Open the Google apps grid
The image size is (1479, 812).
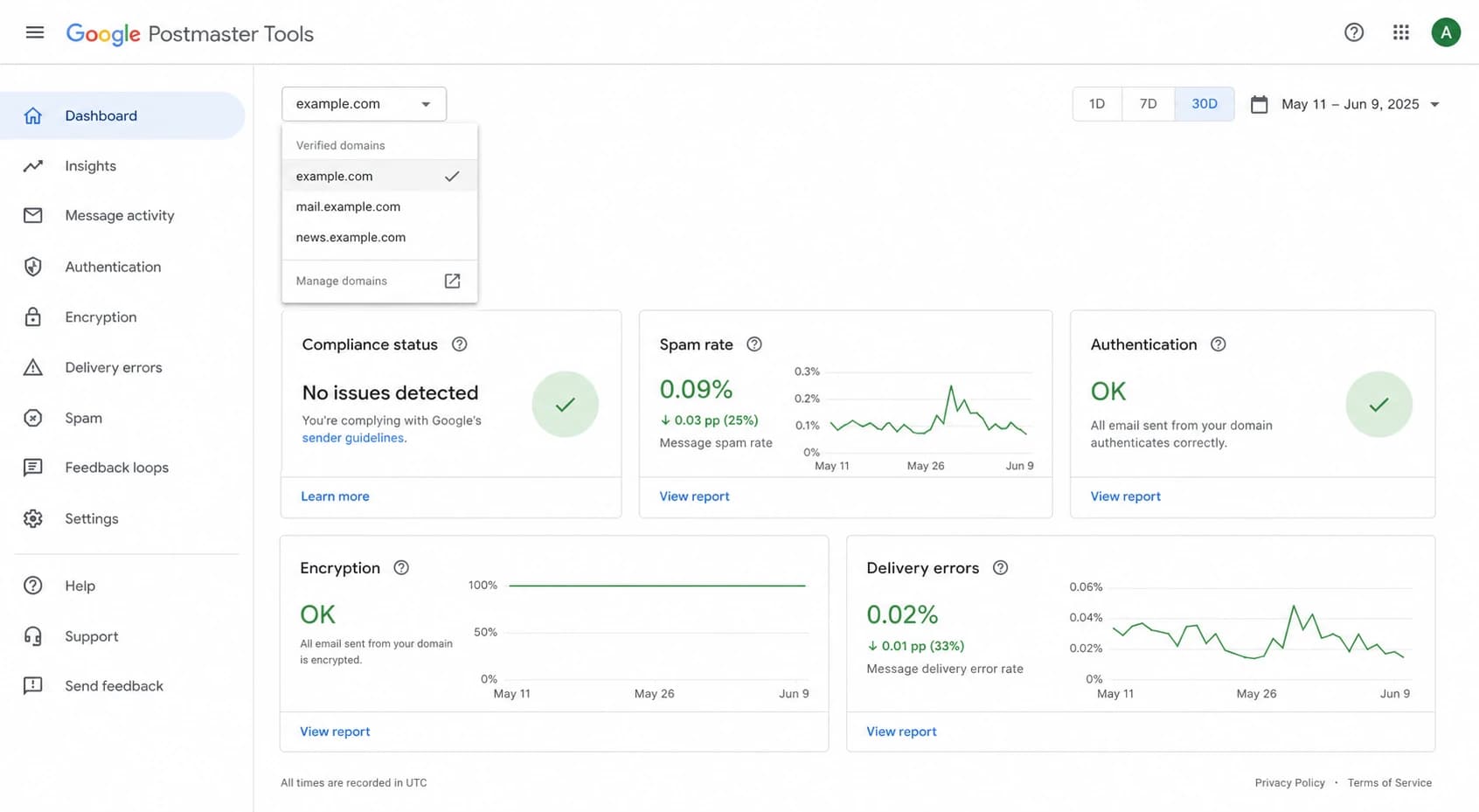(1401, 32)
